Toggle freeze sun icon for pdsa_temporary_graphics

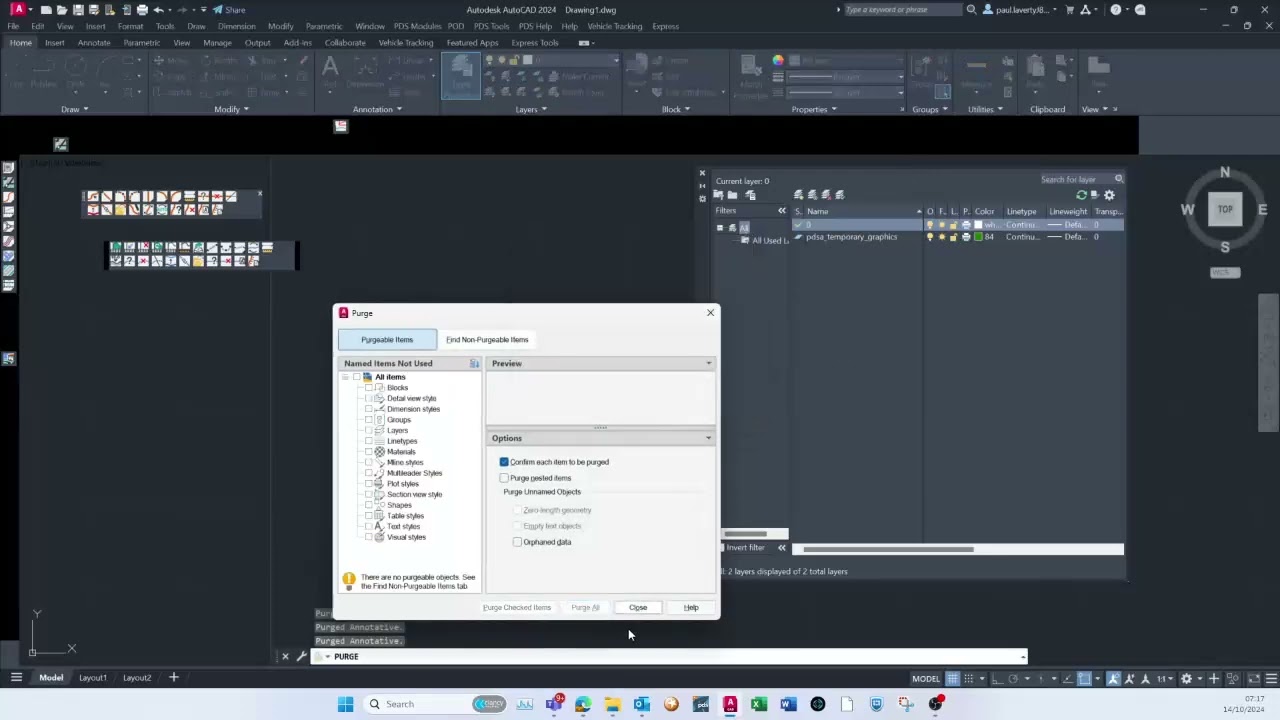(942, 237)
